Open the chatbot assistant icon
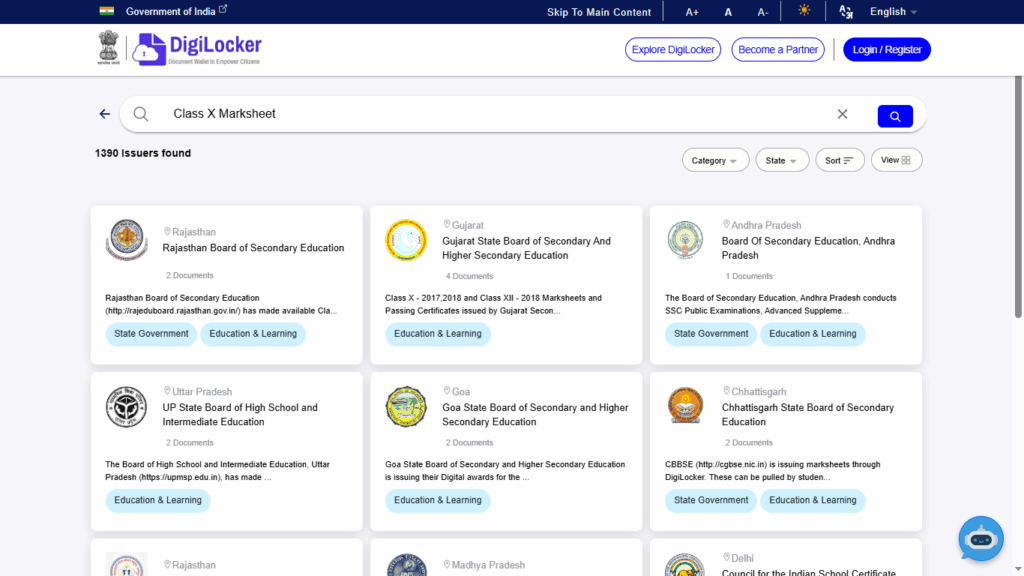 981,539
